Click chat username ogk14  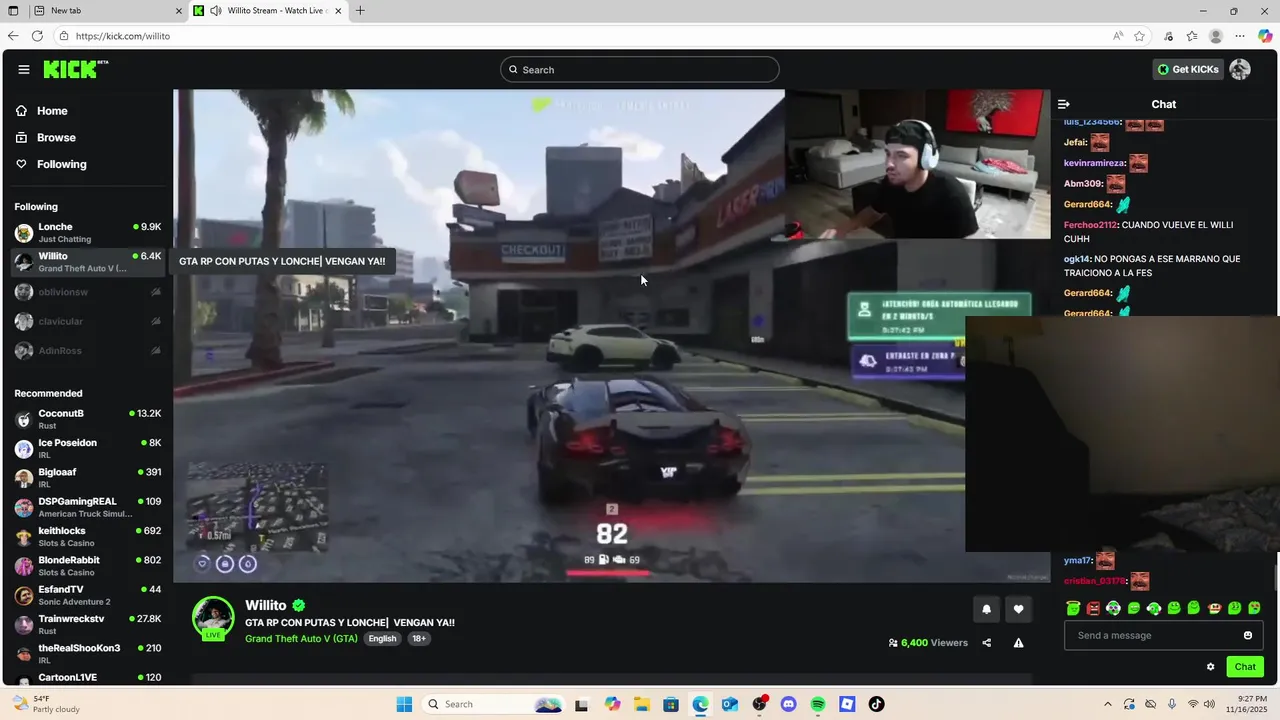point(1076,259)
